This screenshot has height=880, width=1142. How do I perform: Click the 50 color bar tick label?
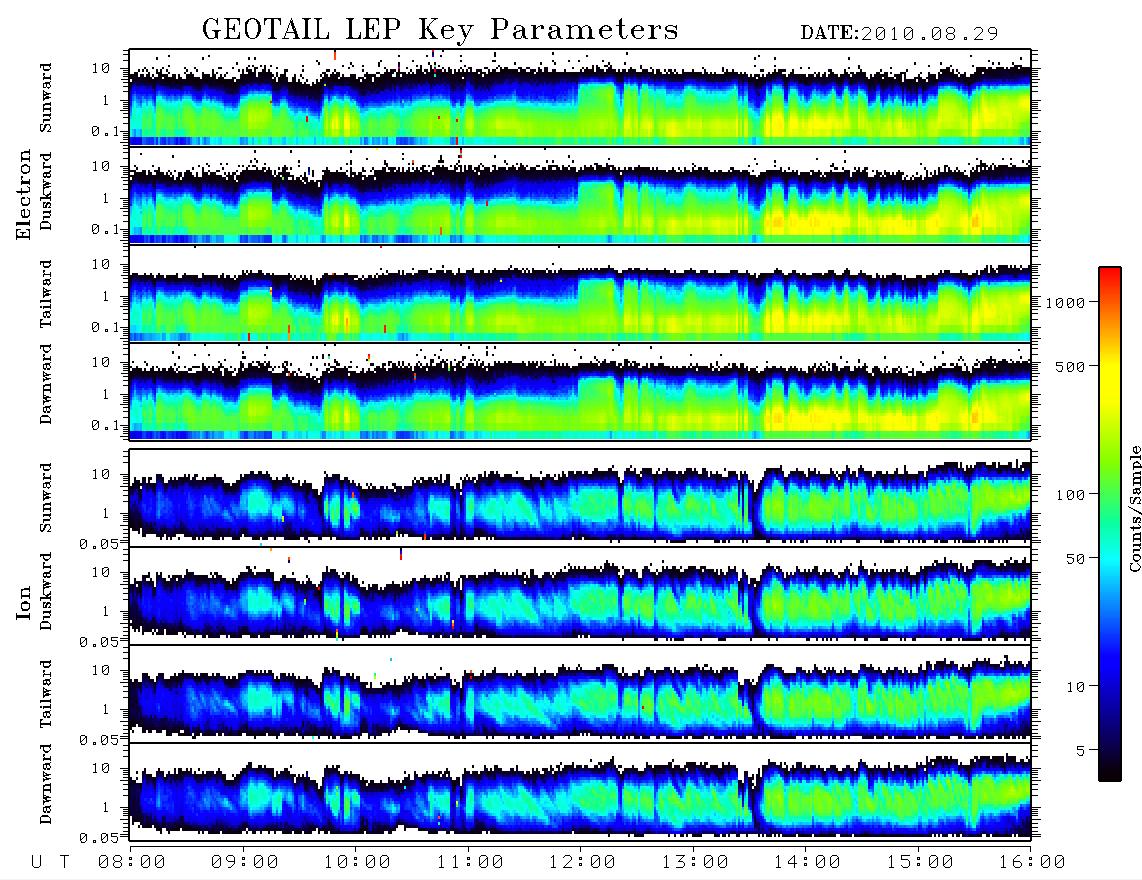[1075, 559]
